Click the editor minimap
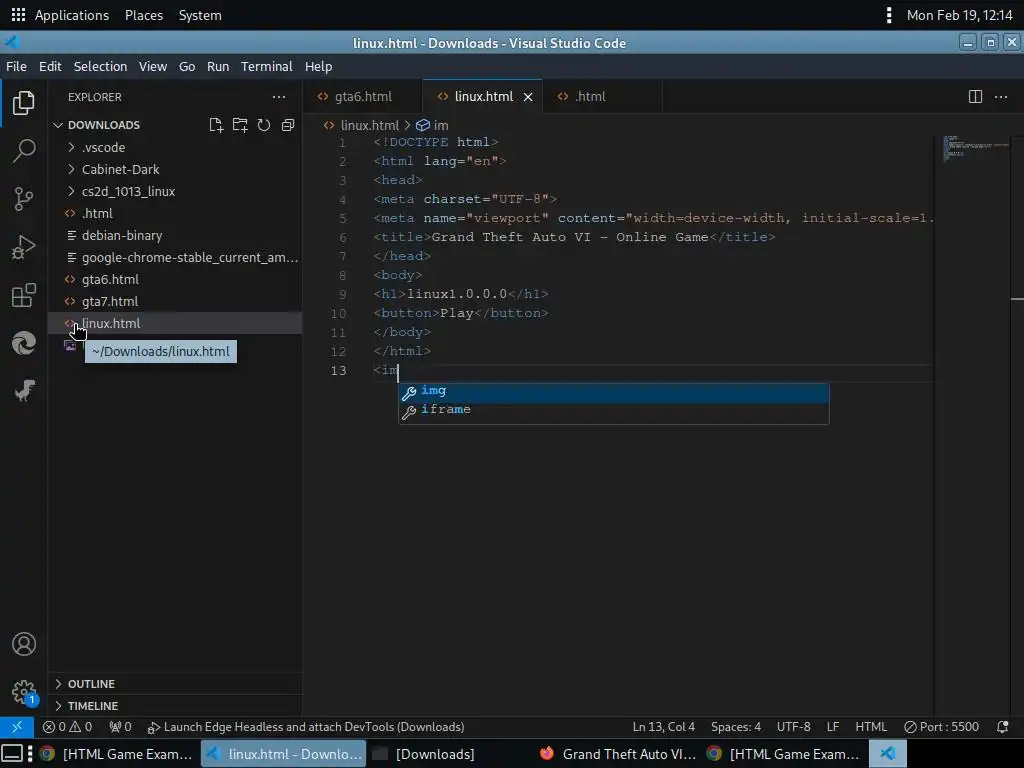This screenshot has height=768, width=1024. pyautogui.click(x=975, y=149)
